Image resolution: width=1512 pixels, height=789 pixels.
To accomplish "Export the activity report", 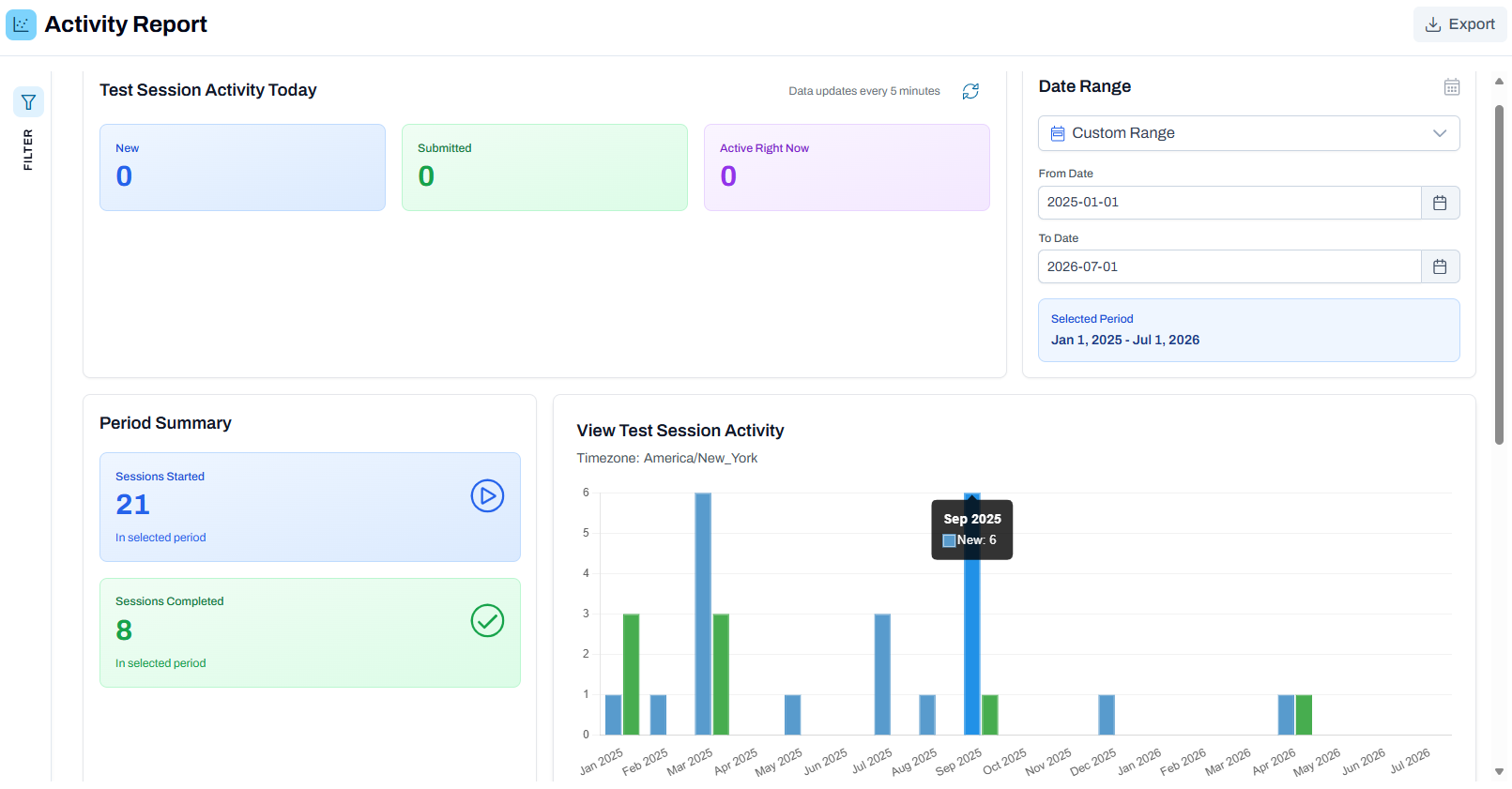I will pyautogui.click(x=1459, y=24).
